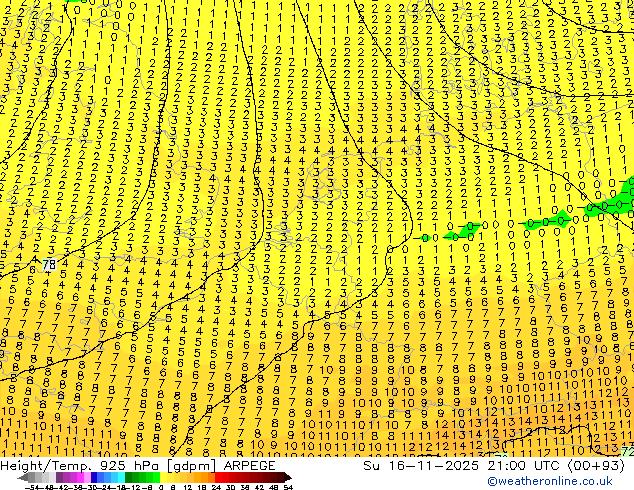
Task: Click the grey left arrow of the colour scale
Action: (23, 477)
